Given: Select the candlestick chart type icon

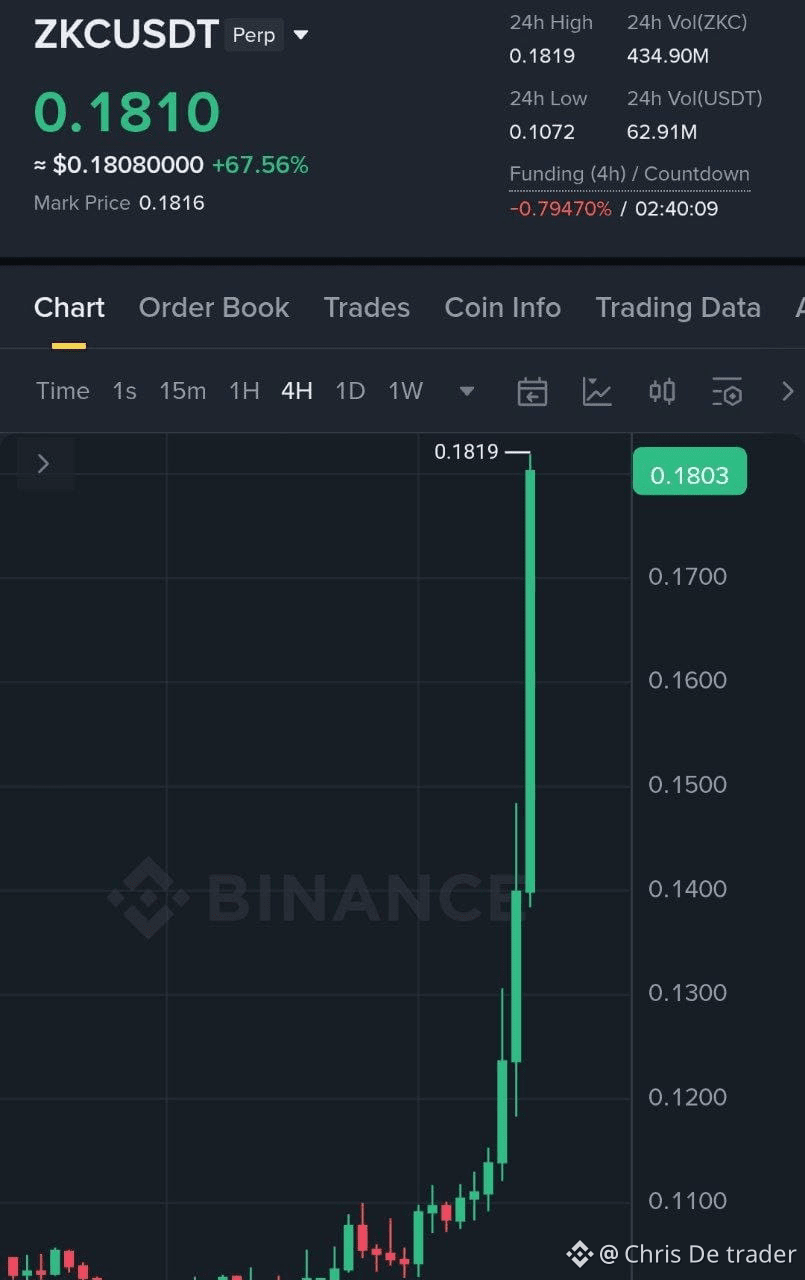Looking at the screenshot, I should click(662, 391).
